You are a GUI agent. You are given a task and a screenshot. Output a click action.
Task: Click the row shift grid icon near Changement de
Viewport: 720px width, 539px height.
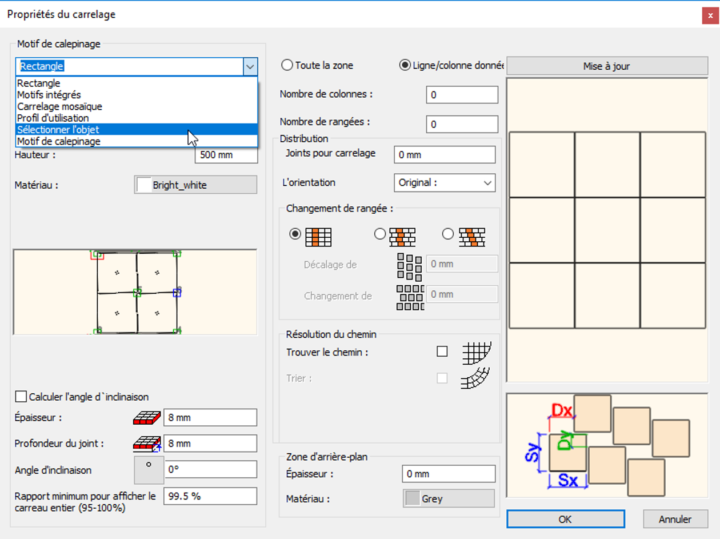[410, 297]
